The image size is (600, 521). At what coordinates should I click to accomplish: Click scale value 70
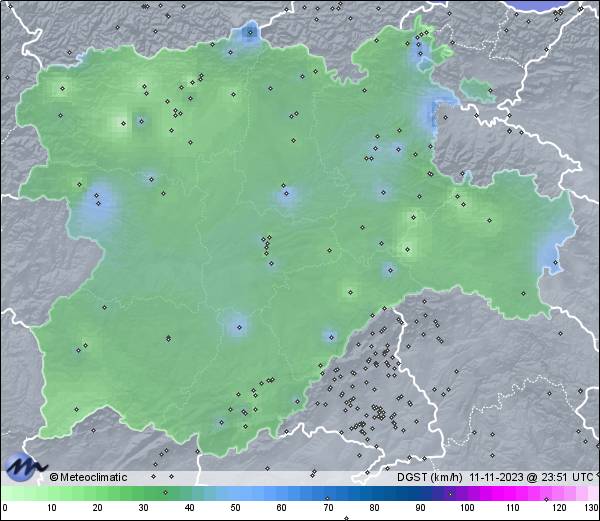click(328, 508)
